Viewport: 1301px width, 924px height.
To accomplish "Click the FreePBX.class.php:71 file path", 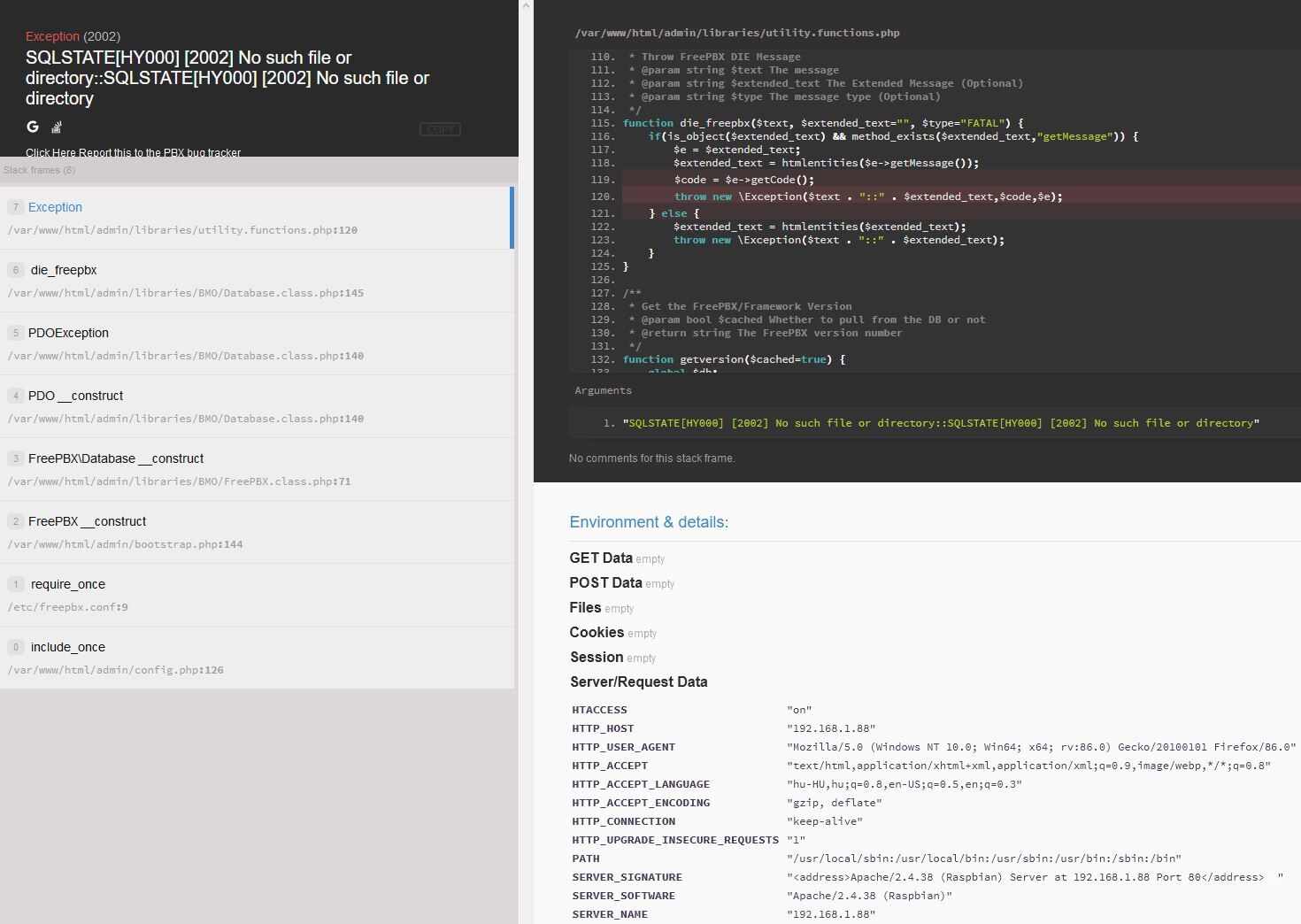I will point(179,481).
